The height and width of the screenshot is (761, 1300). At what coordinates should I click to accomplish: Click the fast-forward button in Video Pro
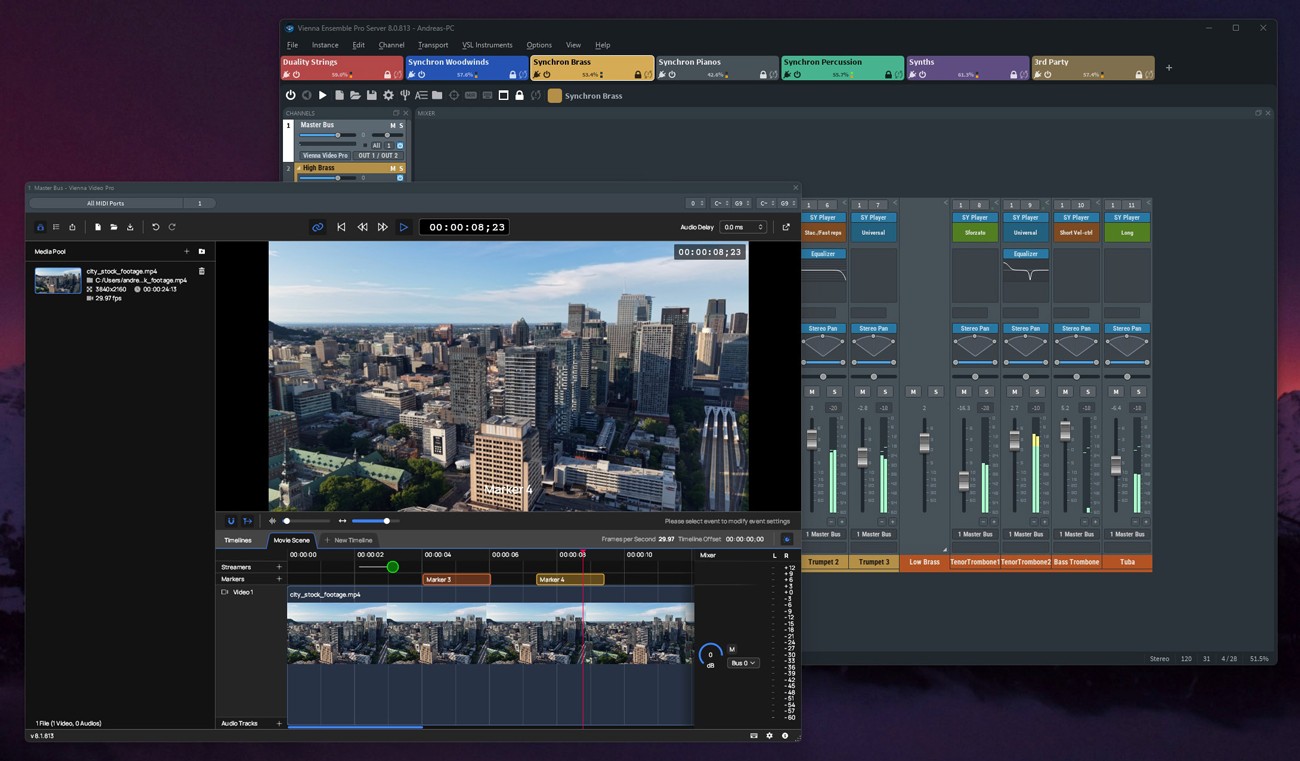click(x=382, y=227)
